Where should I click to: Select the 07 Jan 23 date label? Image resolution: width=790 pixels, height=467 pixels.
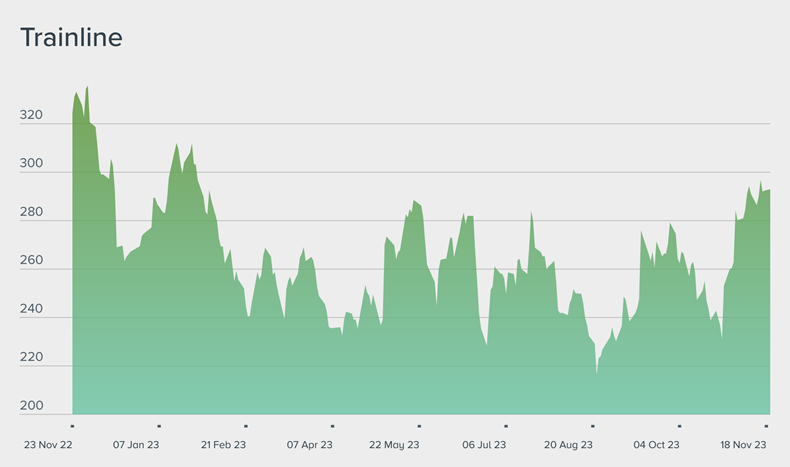(136, 445)
